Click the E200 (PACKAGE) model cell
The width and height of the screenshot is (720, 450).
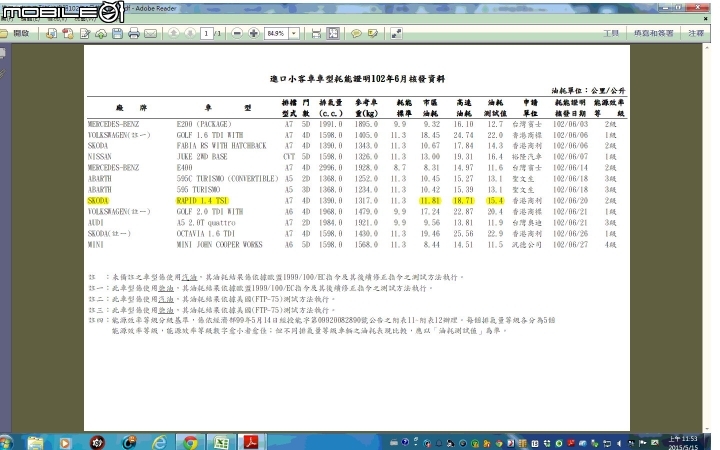click(x=204, y=124)
